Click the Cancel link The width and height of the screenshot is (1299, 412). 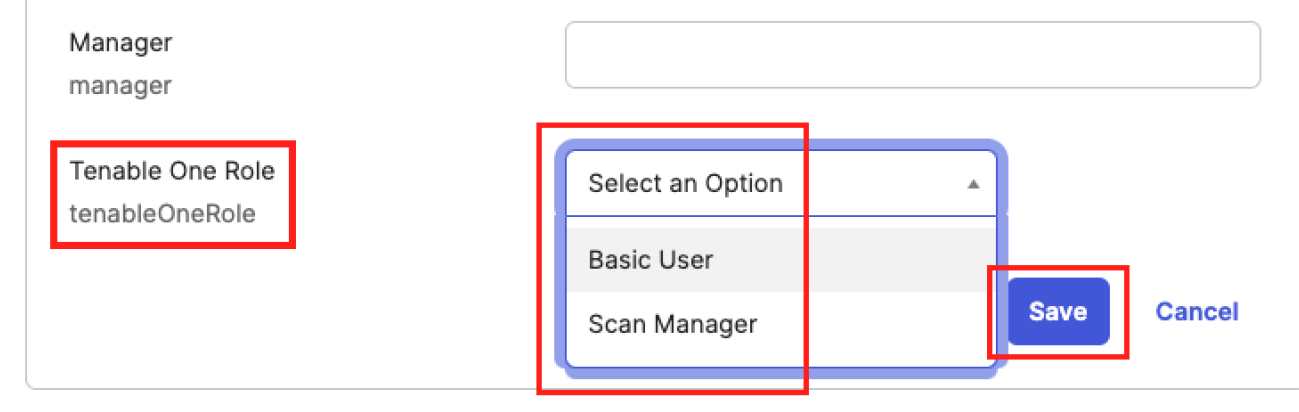[x=1196, y=312]
